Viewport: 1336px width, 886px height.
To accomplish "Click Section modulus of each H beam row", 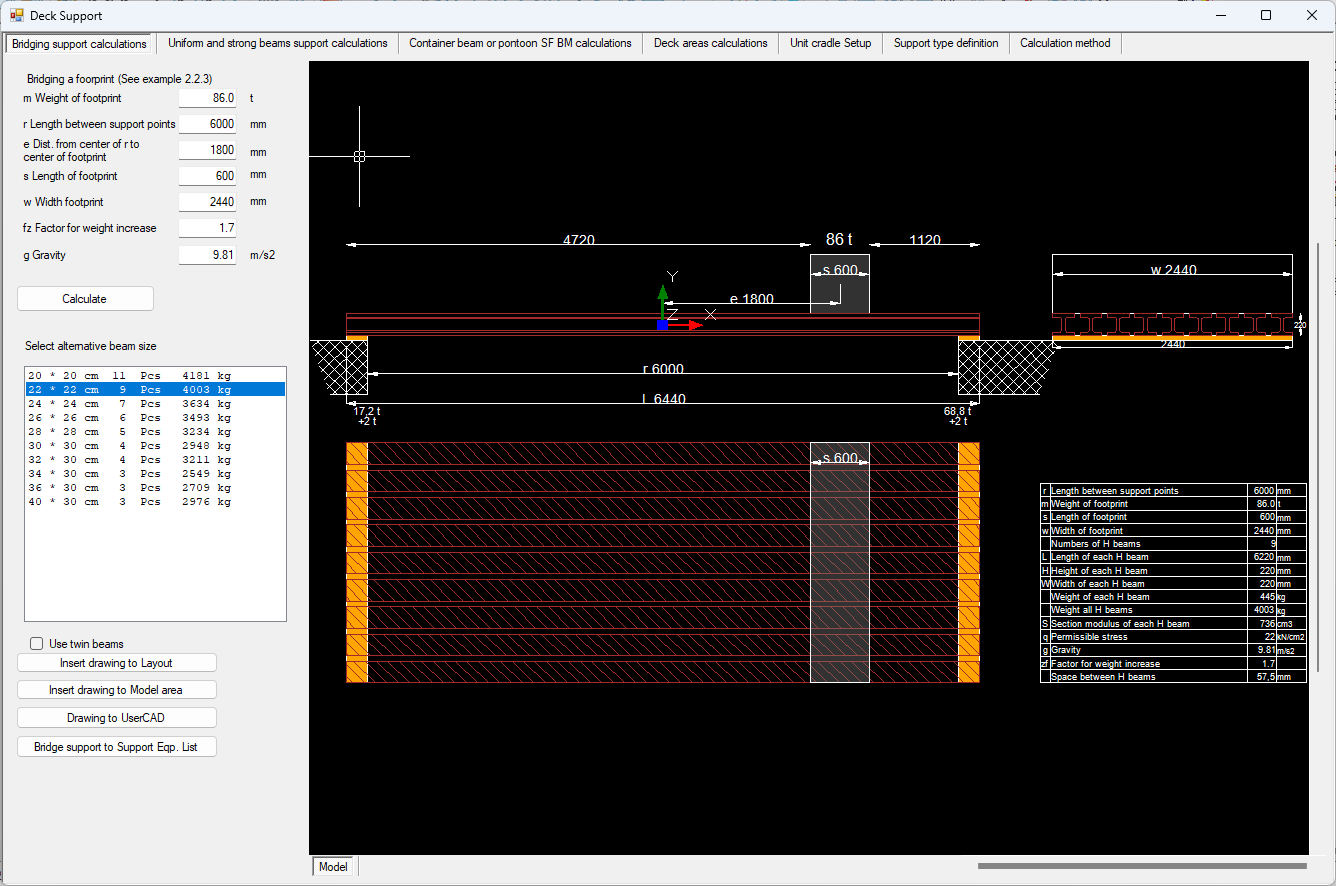I will coord(1173,624).
